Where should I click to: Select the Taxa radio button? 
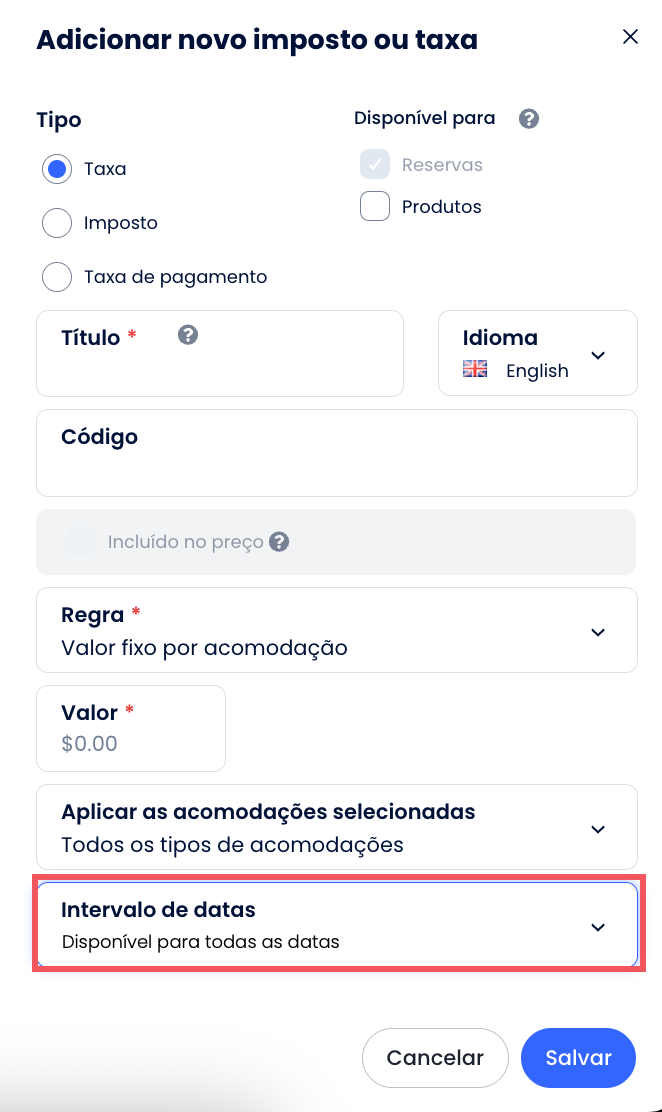pyautogui.click(x=57, y=169)
